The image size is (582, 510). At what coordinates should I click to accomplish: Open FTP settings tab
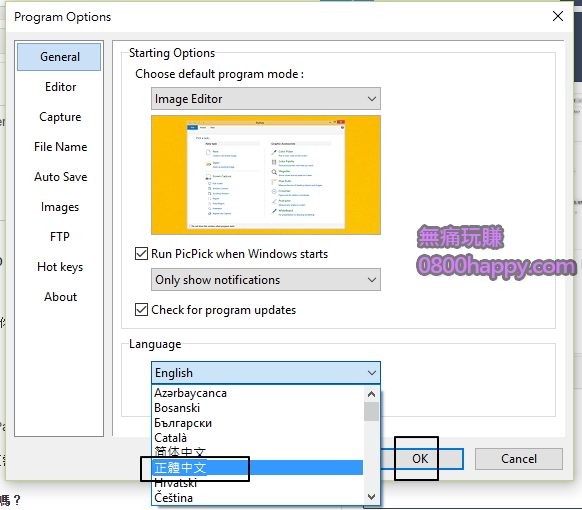click(60, 236)
